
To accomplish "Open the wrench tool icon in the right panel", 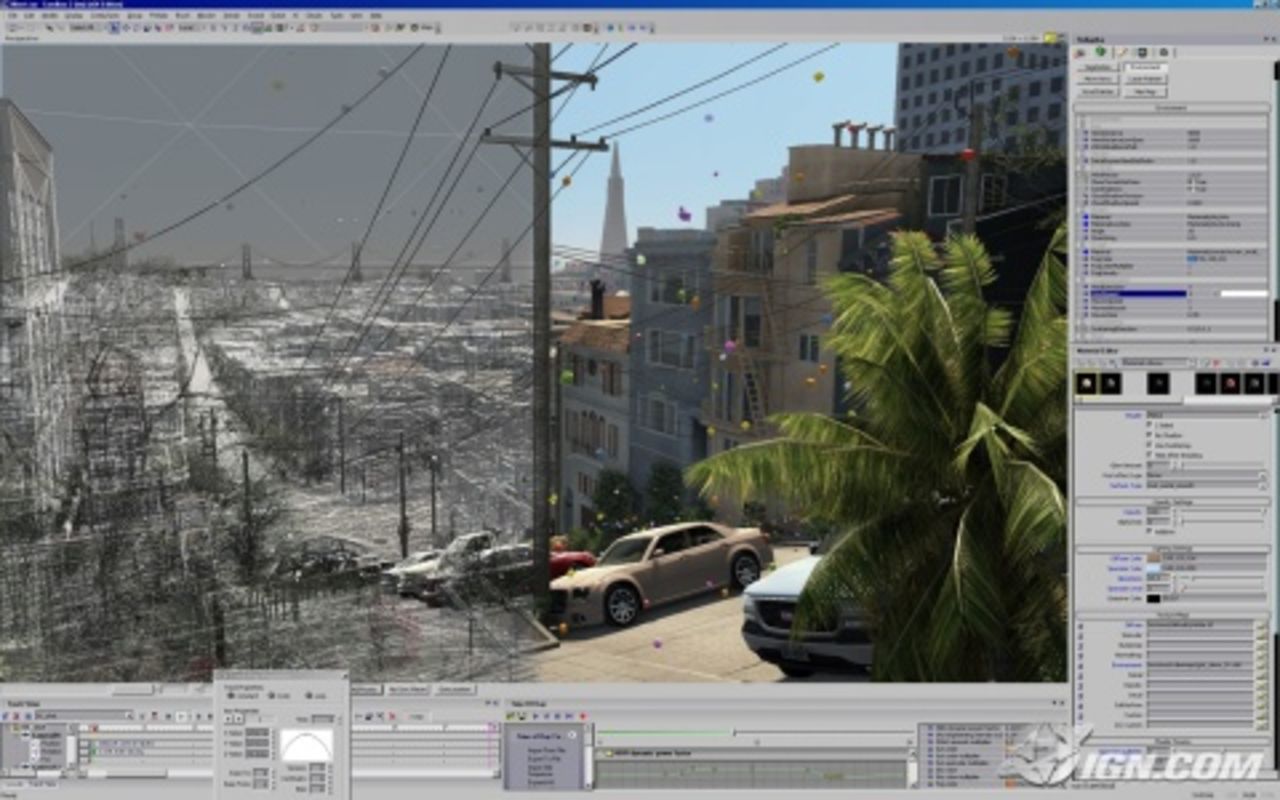I will [1122, 52].
